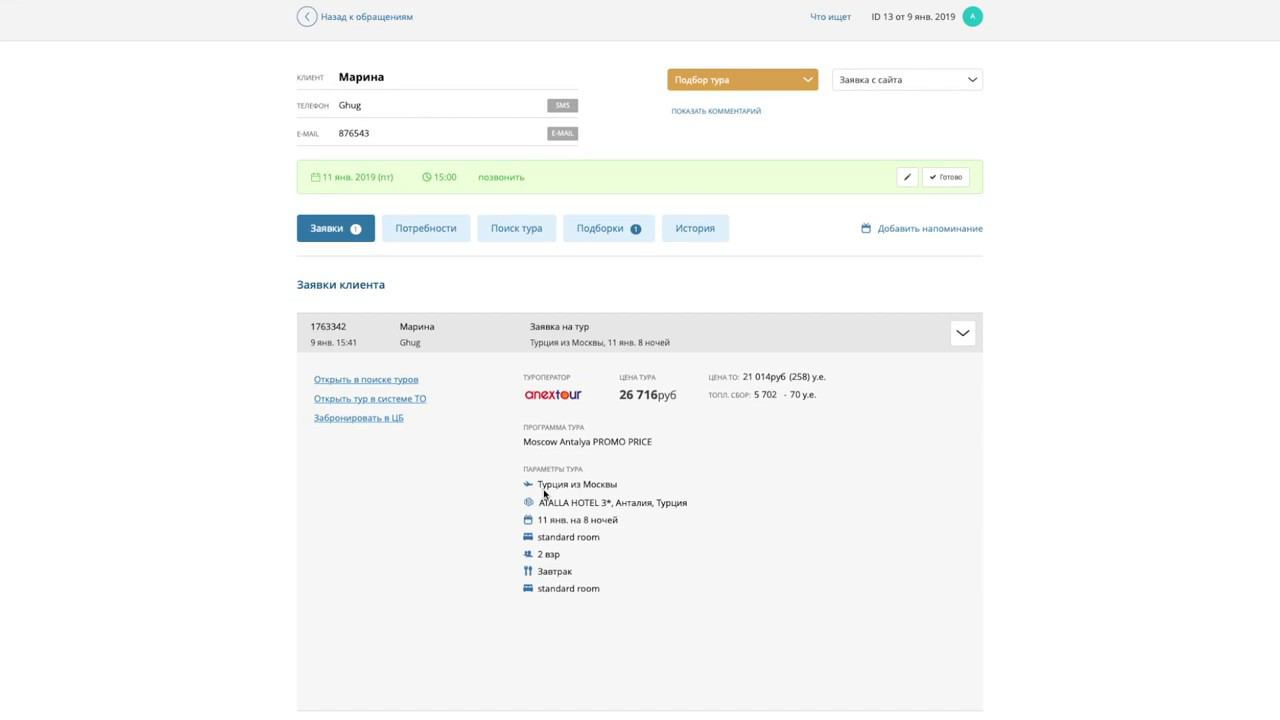
Task: Mark reminder done with Готово
Action: coord(945,177)
